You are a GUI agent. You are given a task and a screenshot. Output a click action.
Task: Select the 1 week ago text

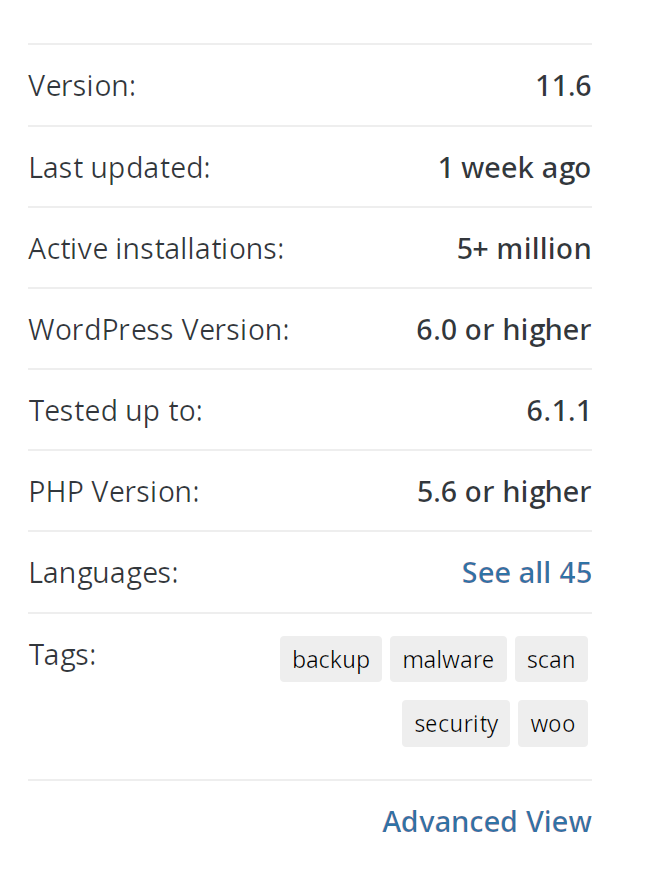(x=515, y=167)
